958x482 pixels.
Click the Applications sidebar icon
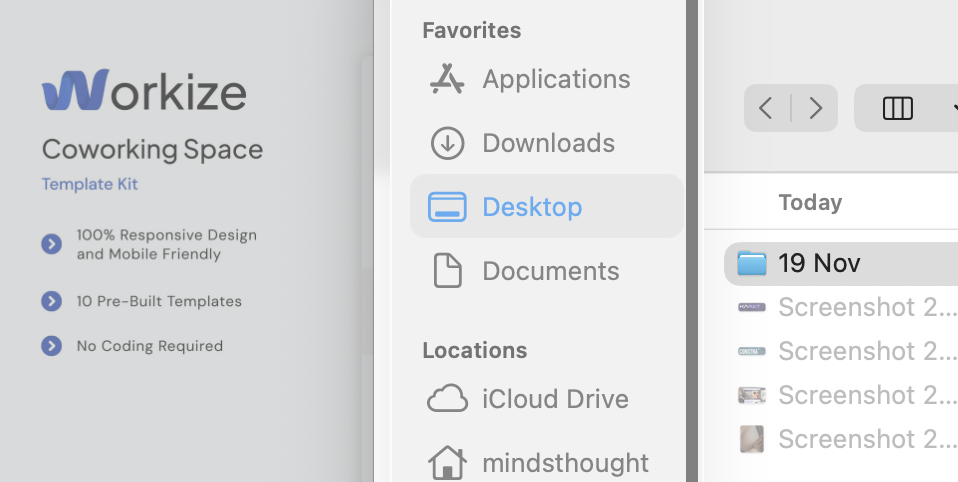[x=447, y=79]
